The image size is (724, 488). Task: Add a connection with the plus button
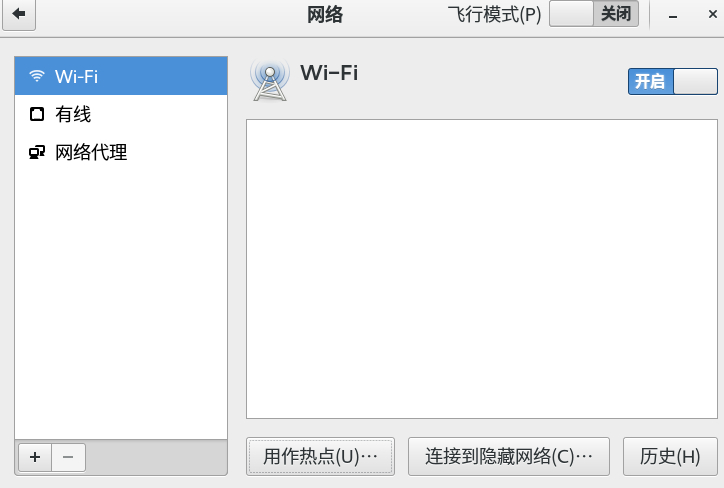[35, 457]
